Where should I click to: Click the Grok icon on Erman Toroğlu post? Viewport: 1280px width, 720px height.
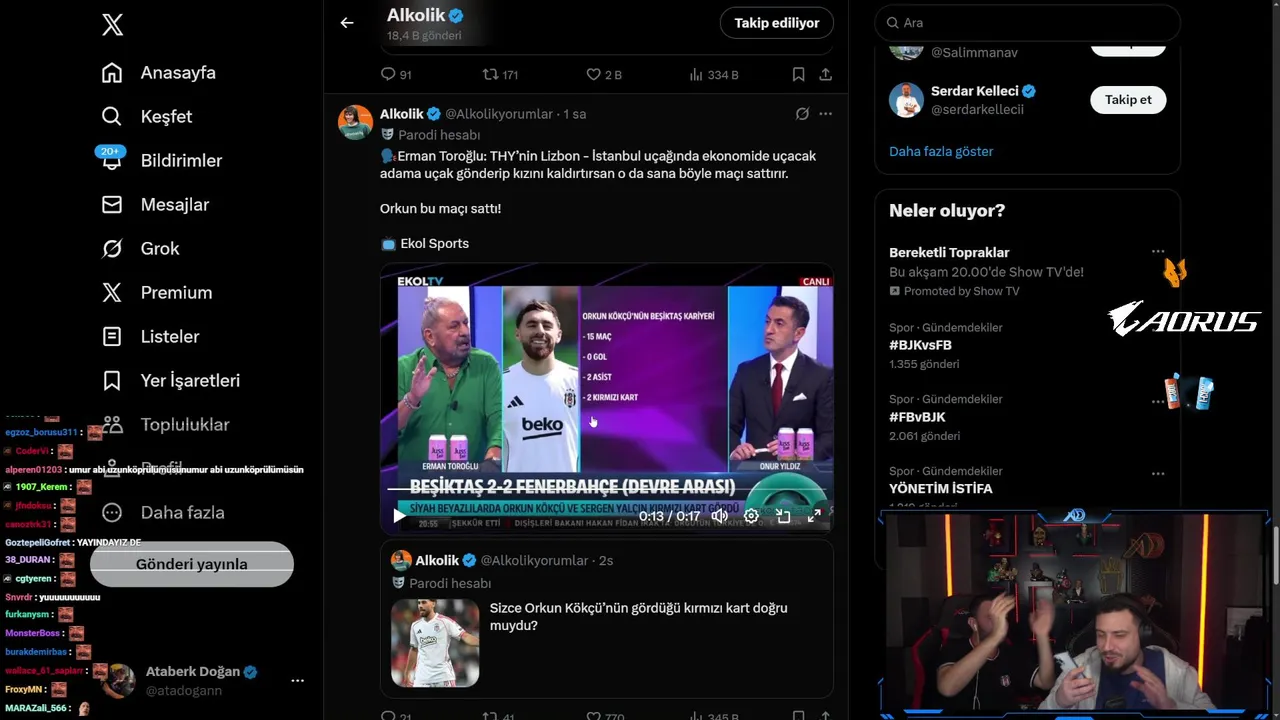pos(802,114)
